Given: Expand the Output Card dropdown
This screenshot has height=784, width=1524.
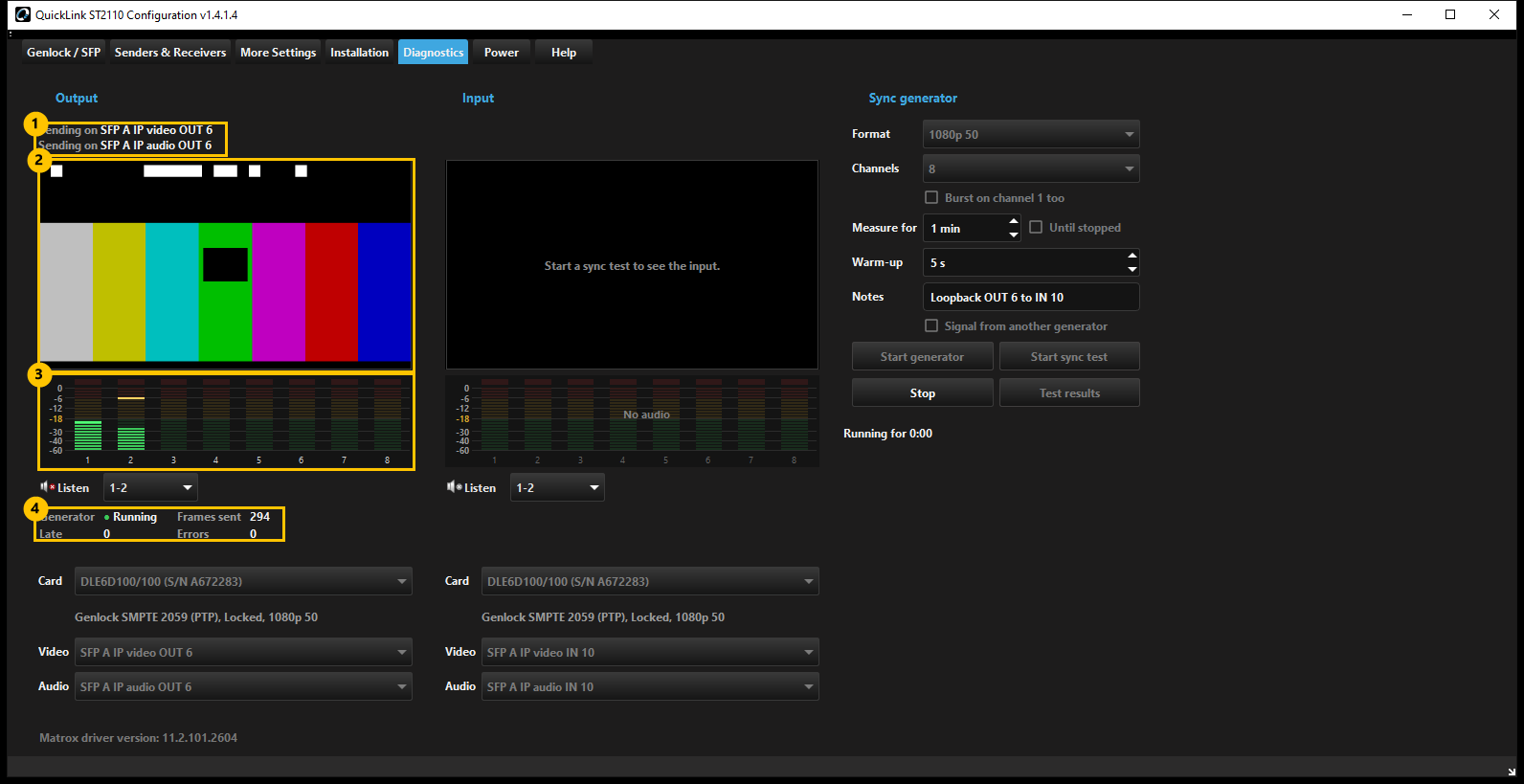Looking at the screenshot, I should [x=243, y=581].
